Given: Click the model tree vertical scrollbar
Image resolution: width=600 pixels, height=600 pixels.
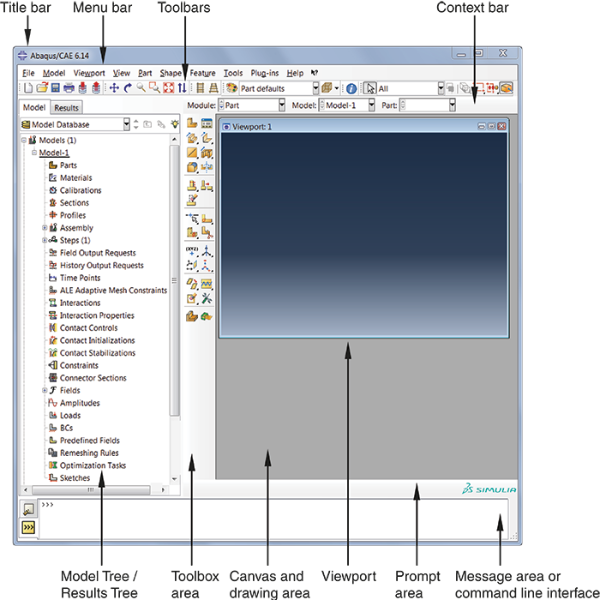Looking at the screenshot, I should [x=174, y=281].
